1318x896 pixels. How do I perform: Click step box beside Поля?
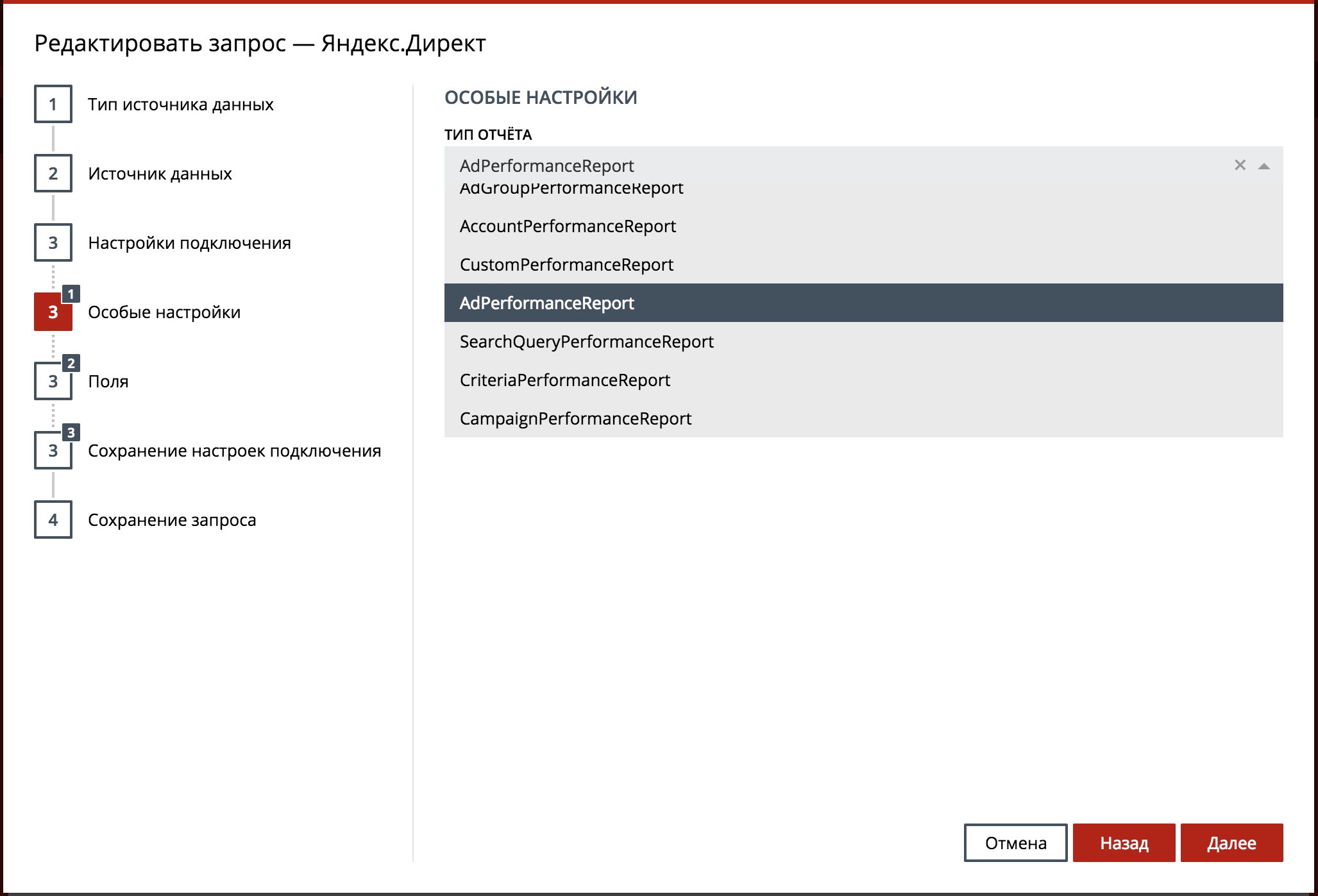click(x=53, y=381)
